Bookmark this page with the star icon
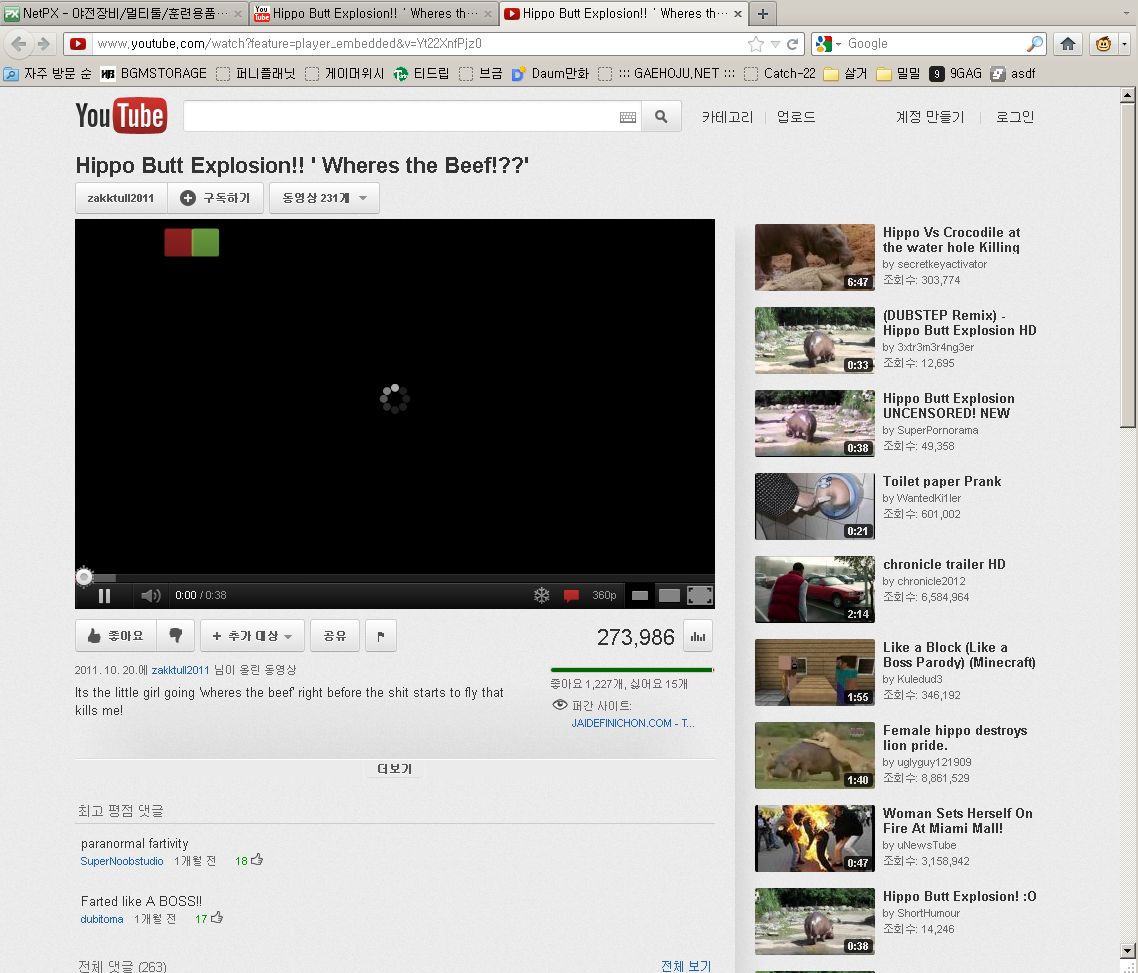 (x=756, y=44)
